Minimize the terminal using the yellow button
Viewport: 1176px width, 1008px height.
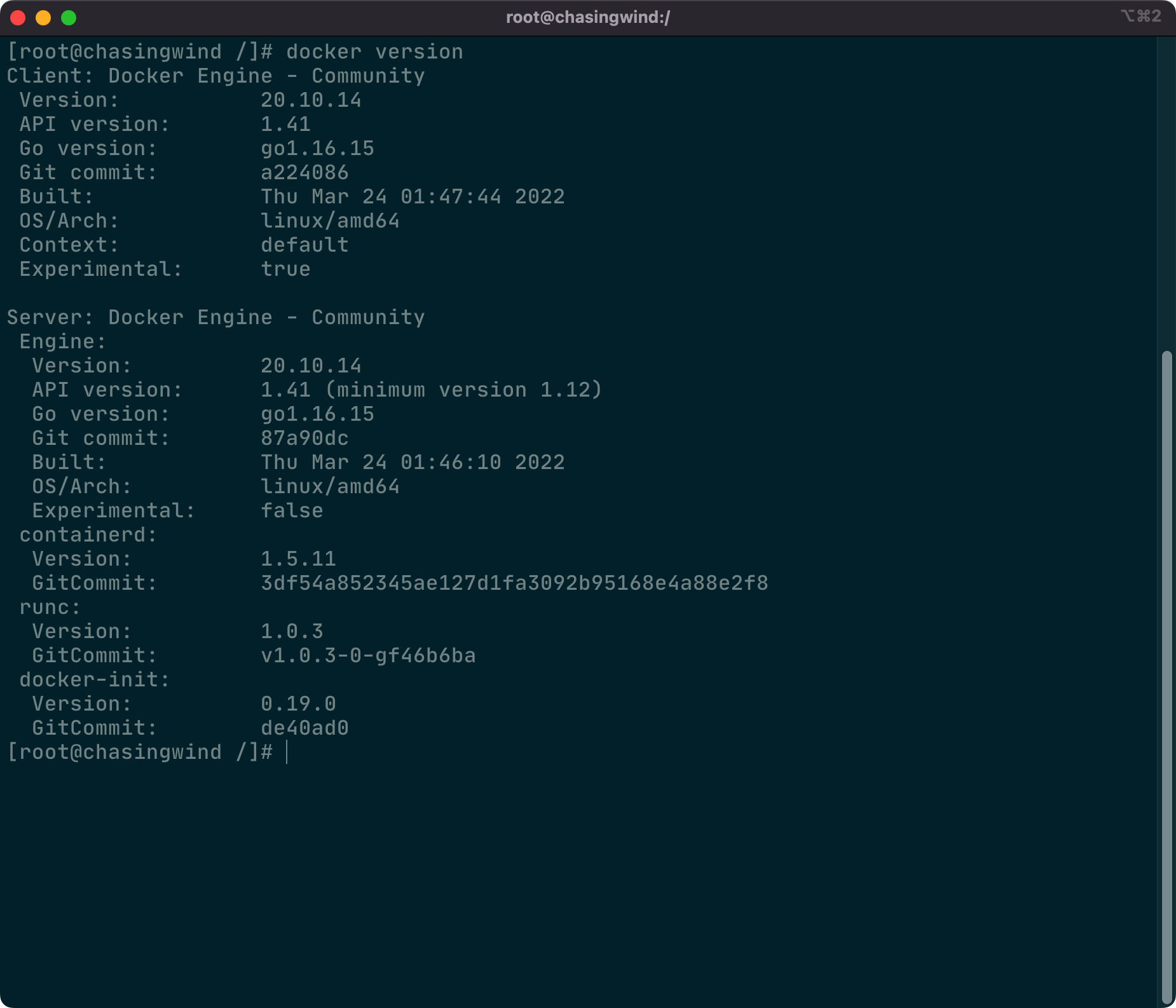[x=43, y=18]
